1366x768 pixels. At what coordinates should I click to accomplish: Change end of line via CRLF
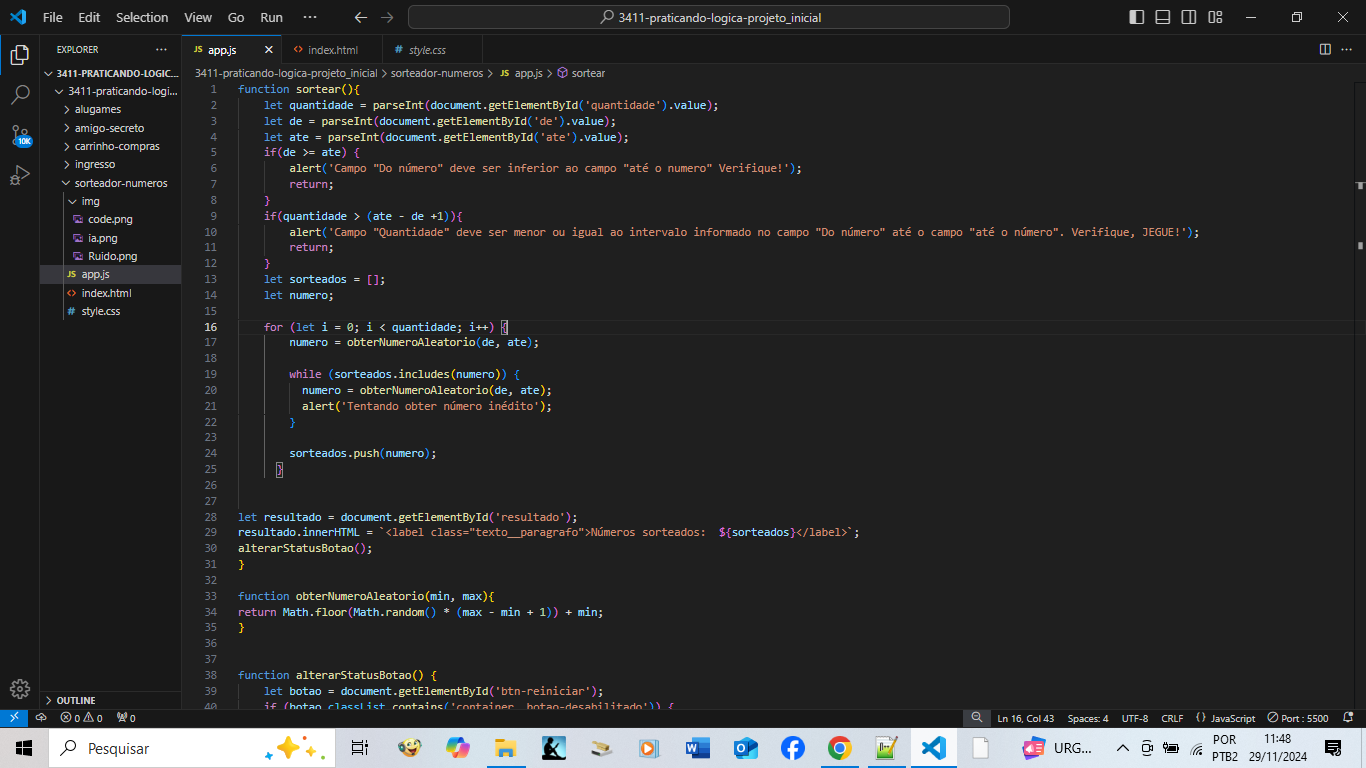(1172, 718)
